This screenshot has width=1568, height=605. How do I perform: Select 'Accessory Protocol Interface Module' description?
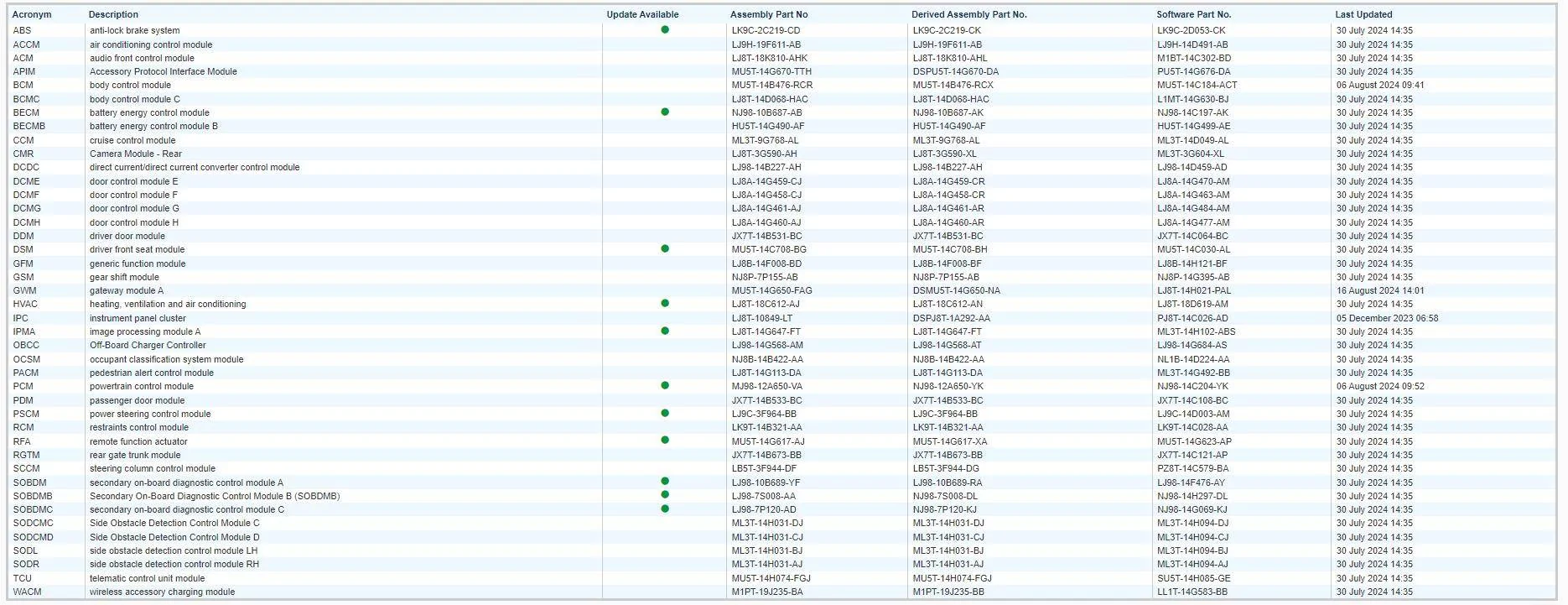click(164, 71)
